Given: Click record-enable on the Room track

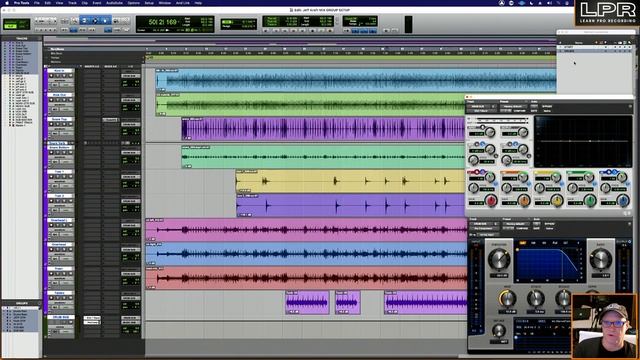Looking at the screenshot, I should pos(51,273).
